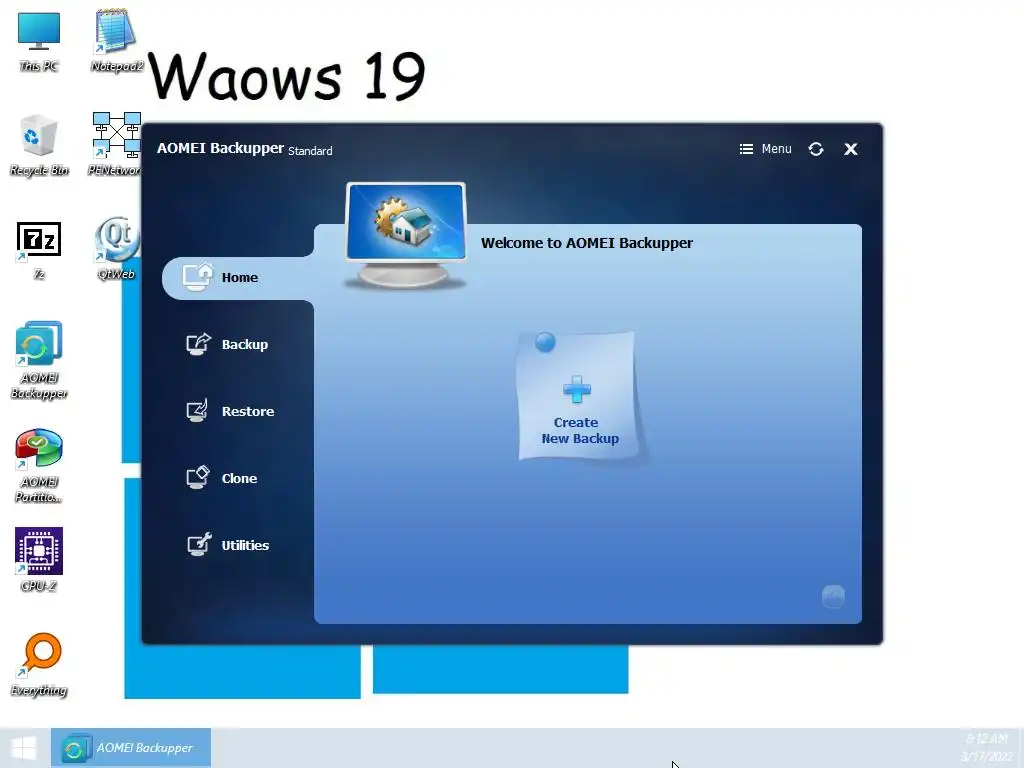Click the faint icon at bottom-right of panel

(x=833, y=596)
